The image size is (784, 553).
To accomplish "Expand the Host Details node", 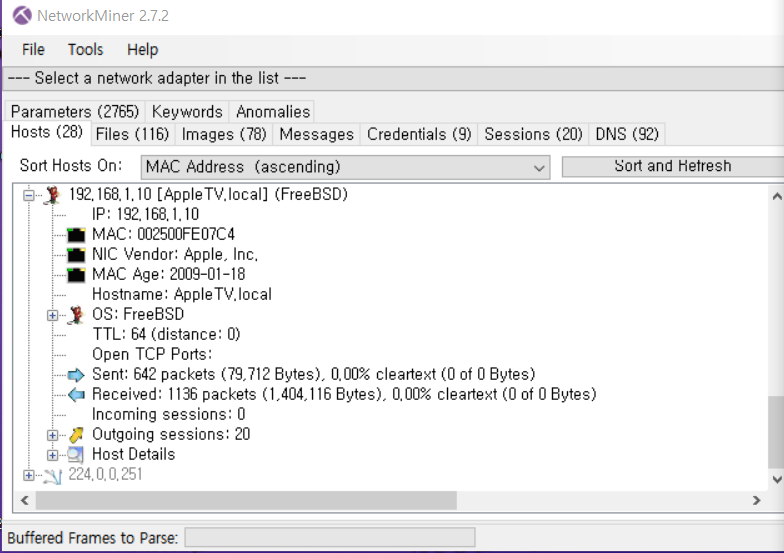I will pos(52,455).
